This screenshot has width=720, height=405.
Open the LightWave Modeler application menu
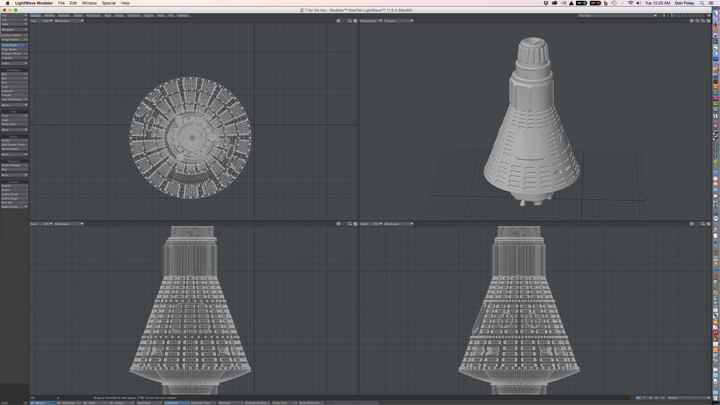click(34, 3)
